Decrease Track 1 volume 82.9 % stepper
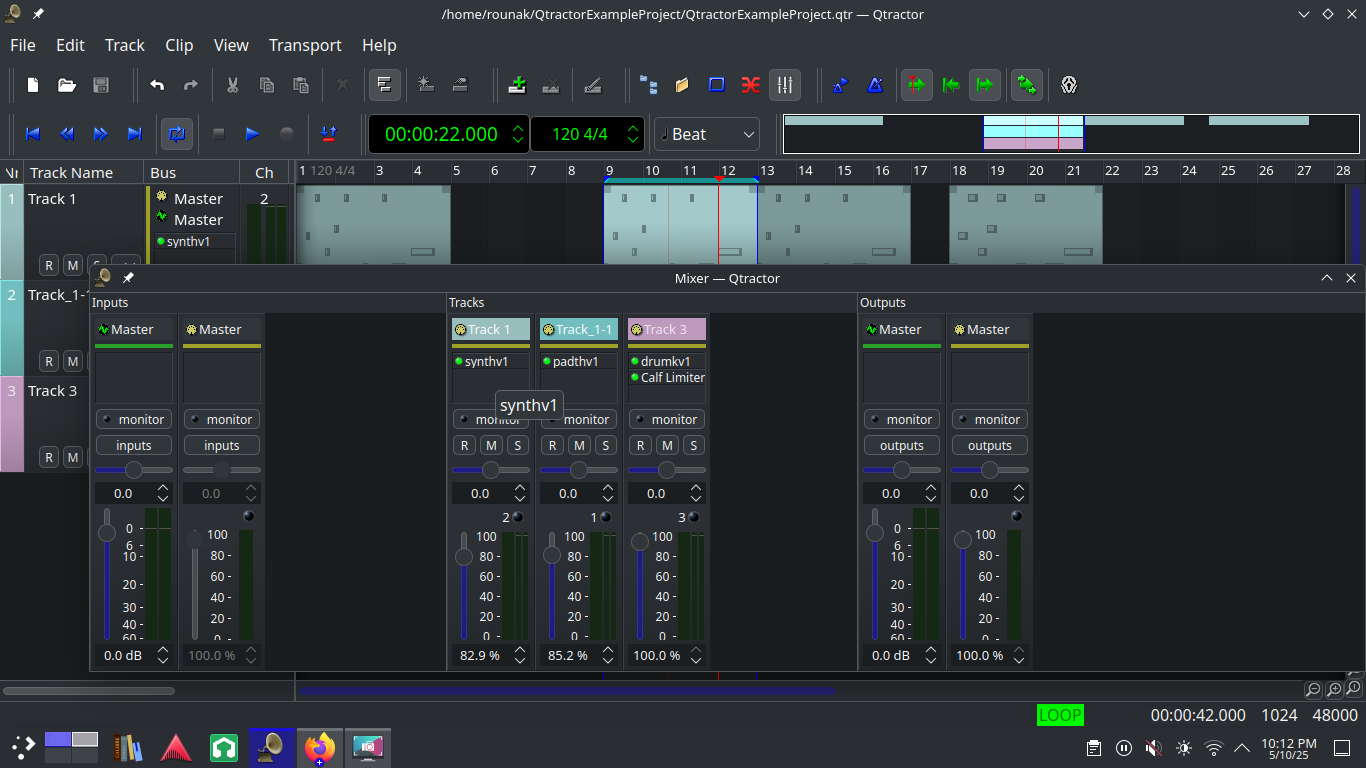The image size is (1366, 768). [520, 661]
